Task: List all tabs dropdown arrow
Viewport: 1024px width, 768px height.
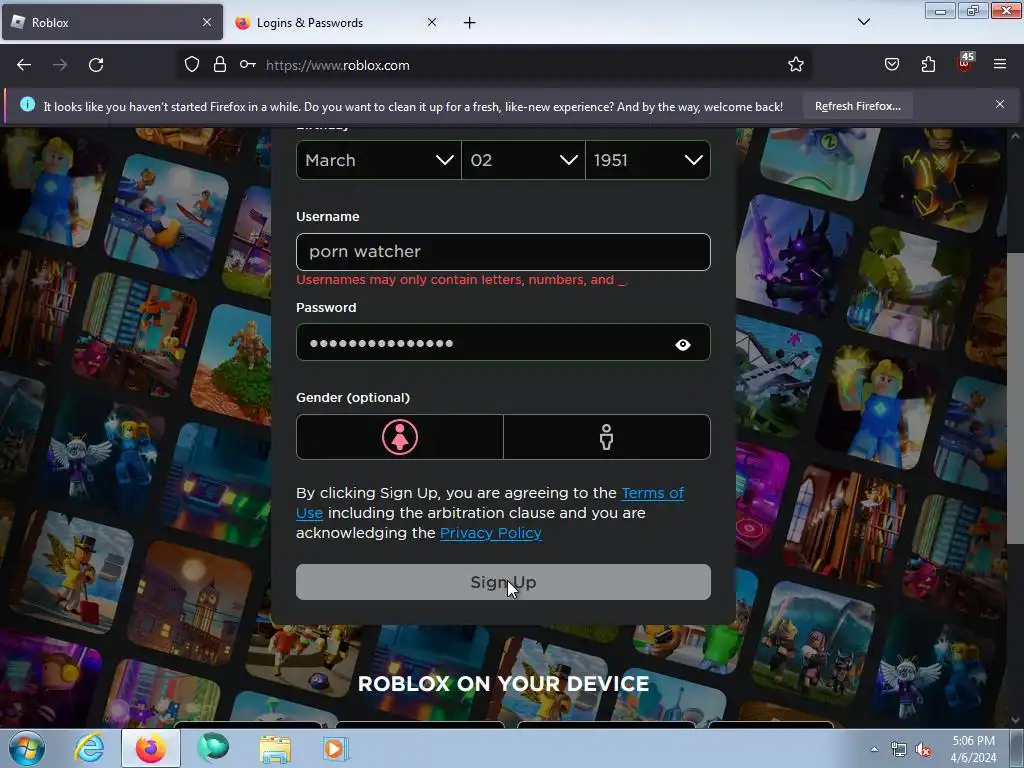Action: (863, 22)
